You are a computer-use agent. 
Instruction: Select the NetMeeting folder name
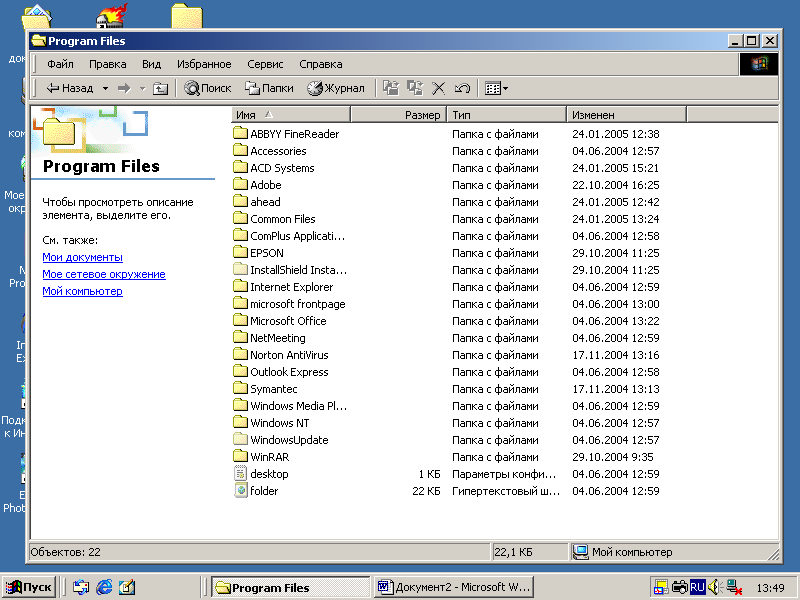click(x=278, y=338)
